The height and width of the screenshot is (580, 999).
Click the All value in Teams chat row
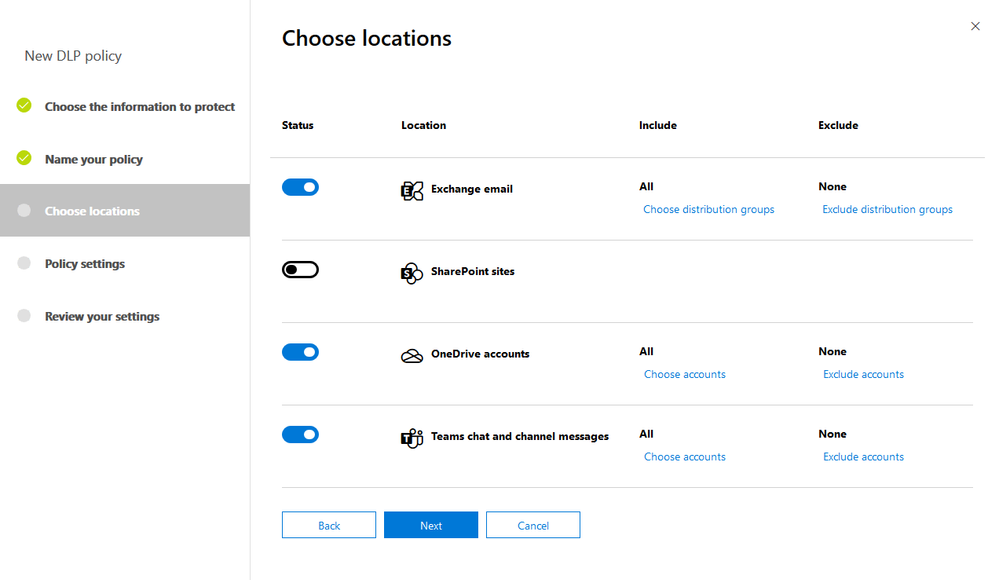tap(646, 433)
